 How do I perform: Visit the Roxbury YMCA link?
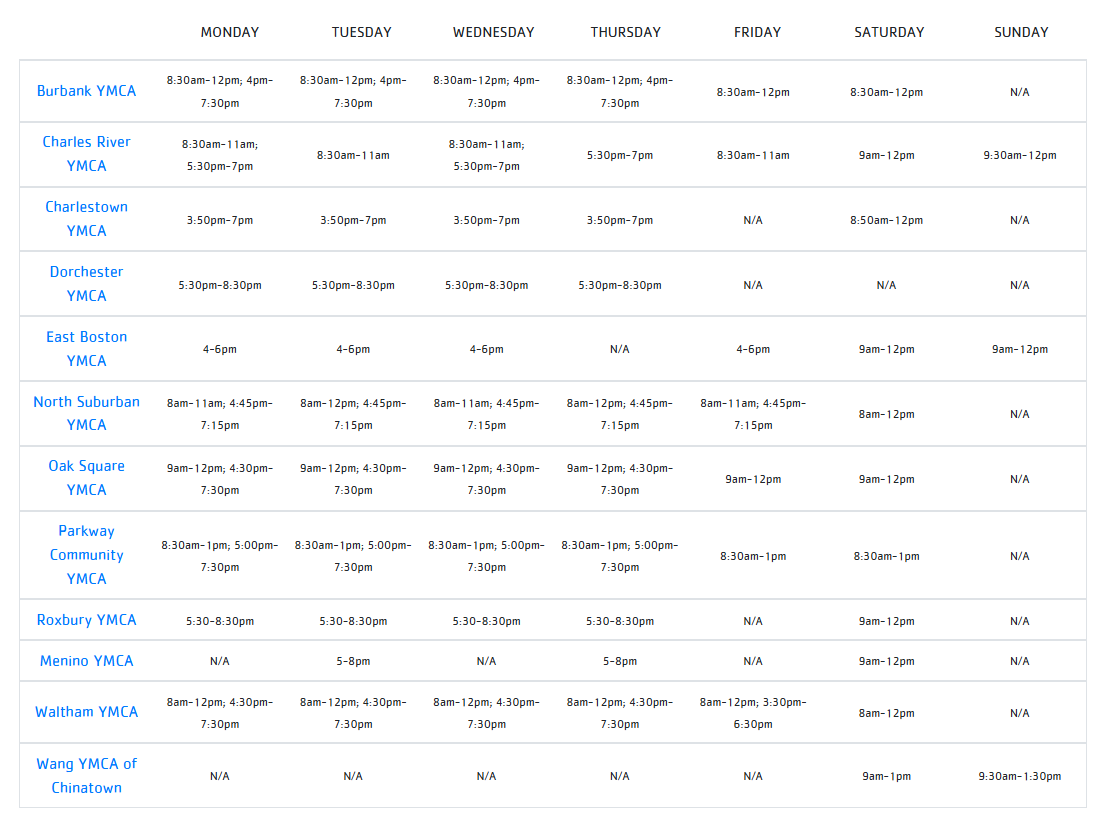(x=86, y=620)
